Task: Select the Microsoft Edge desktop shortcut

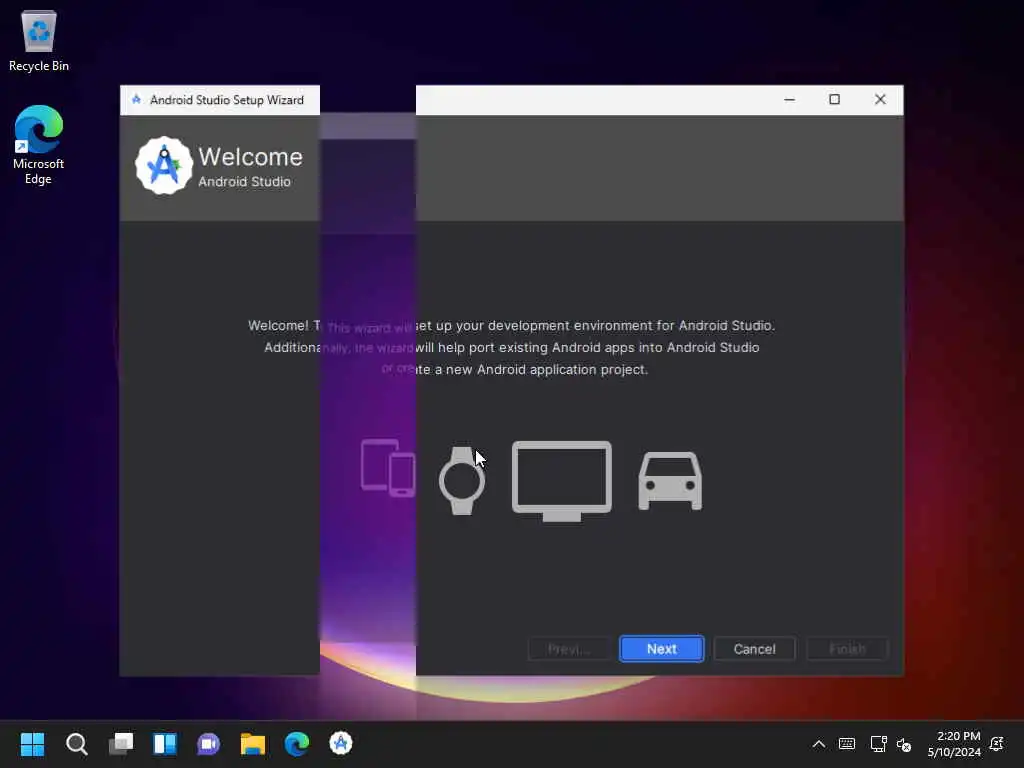Action: pos(39,145)
